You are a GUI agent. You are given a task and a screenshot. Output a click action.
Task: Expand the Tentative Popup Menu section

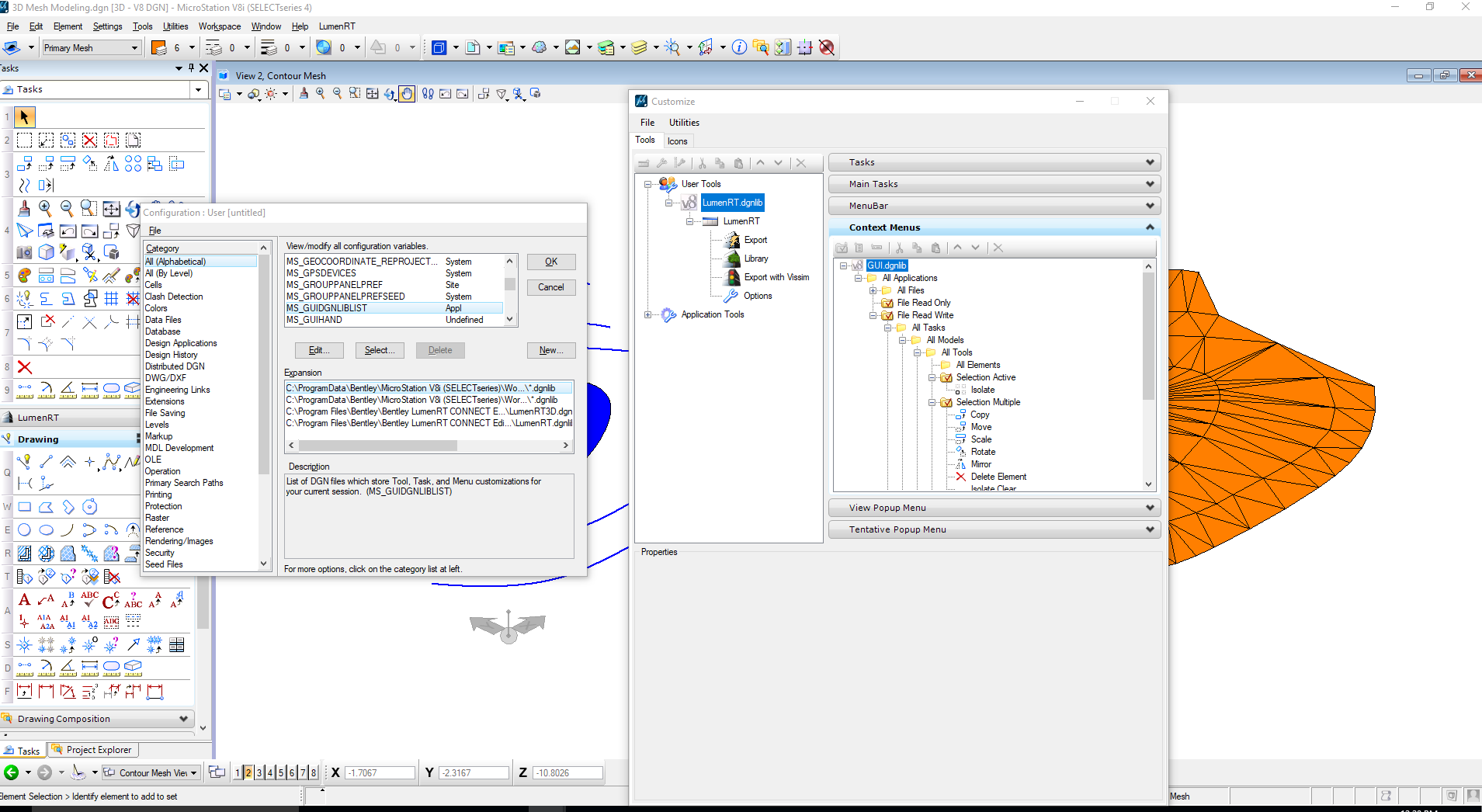(994, 529)
